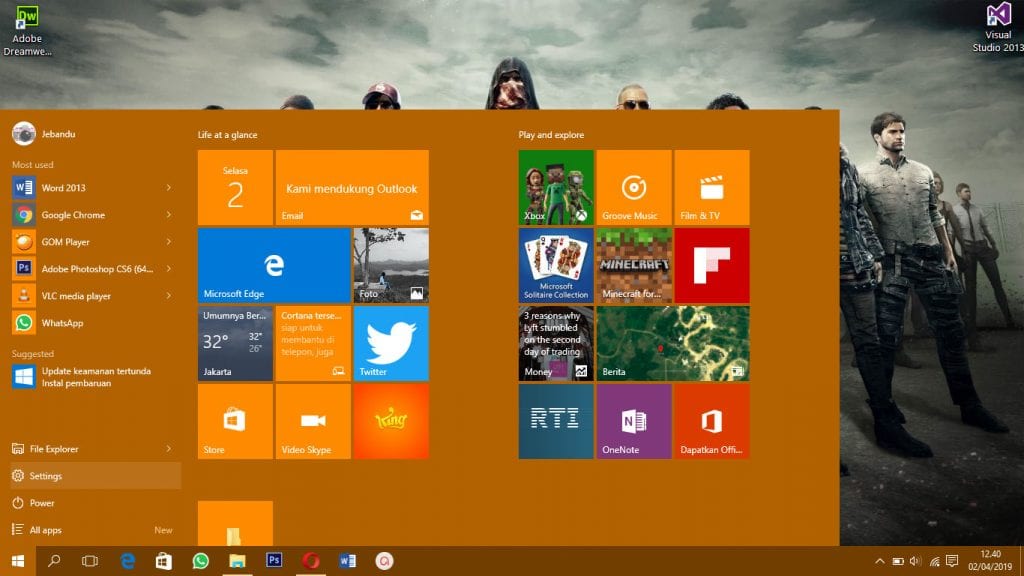This screenshot has width=1024, height=576.
Task: Open Minecraft tile in Play and explore
Action: coord(633,265)
